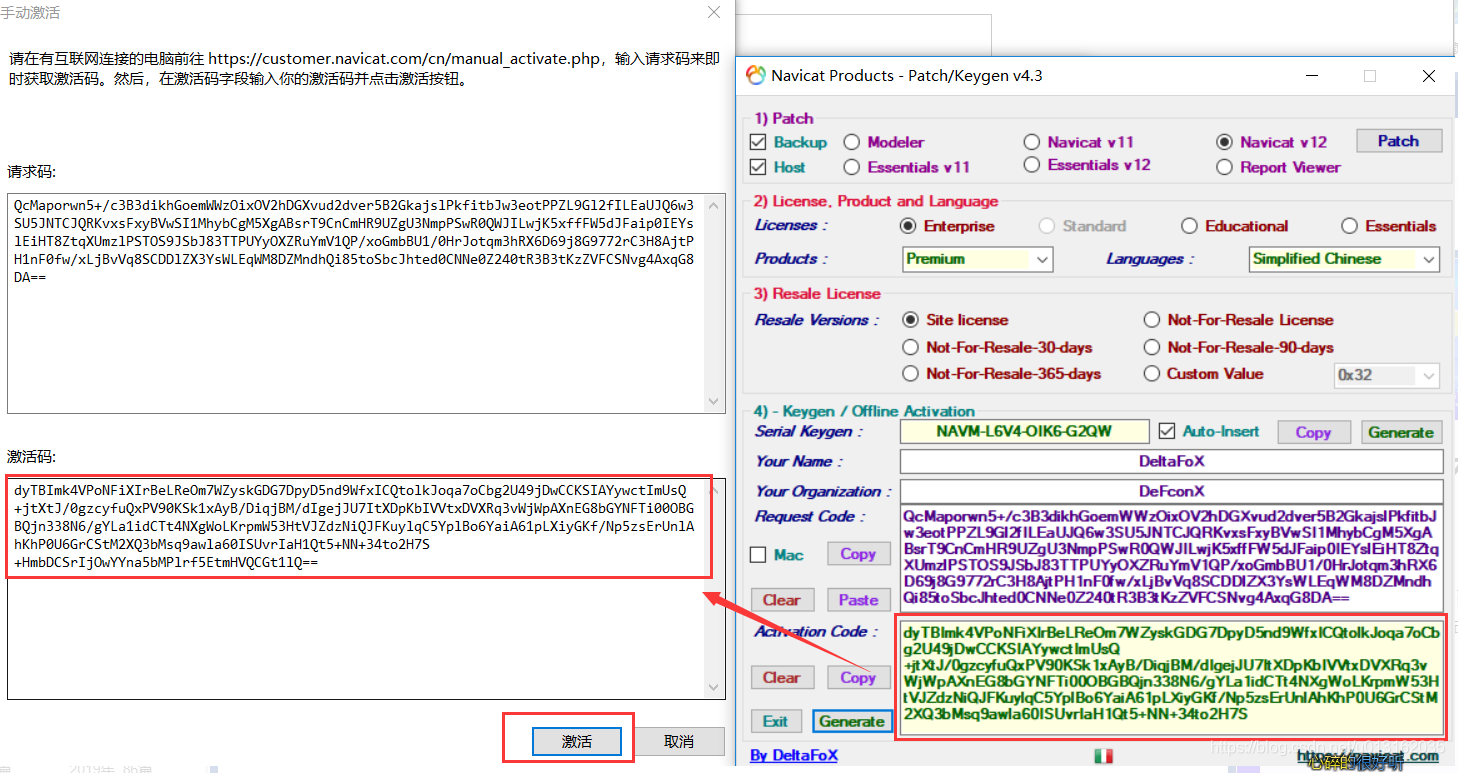Image resolution: width=1458 pixels, height=773 pixels.
Task: Click the 请求码: label in the dialog
Action: [32, 172]
